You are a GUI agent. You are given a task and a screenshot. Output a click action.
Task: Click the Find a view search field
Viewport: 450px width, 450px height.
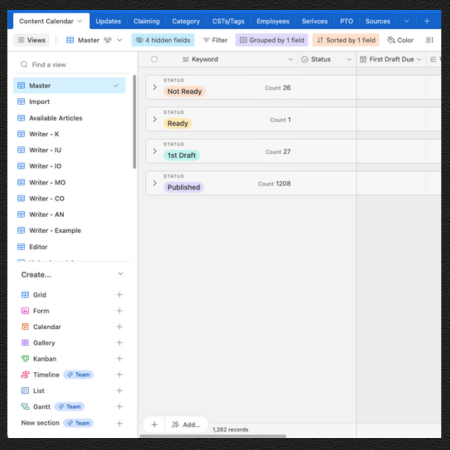(x=73, y=64)
